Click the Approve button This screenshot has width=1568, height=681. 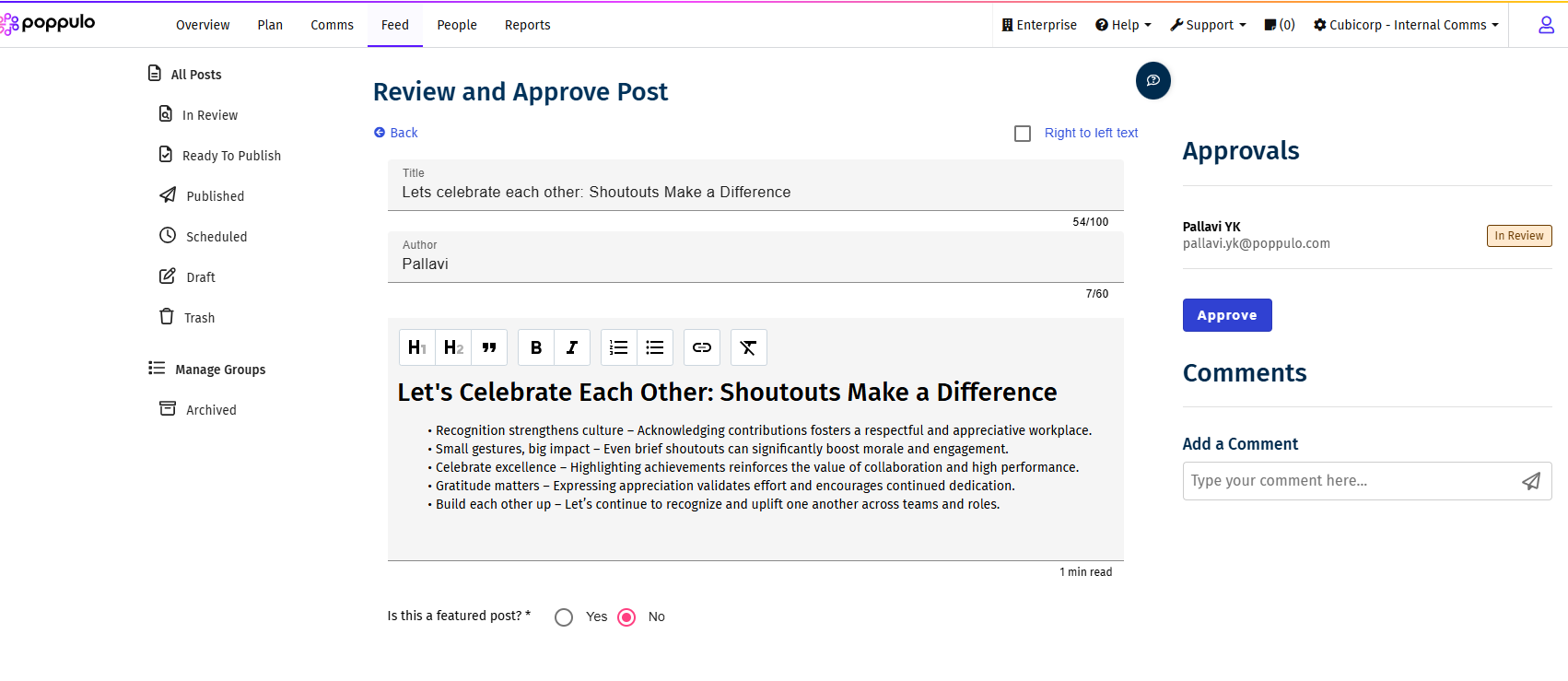point(1227,315)
